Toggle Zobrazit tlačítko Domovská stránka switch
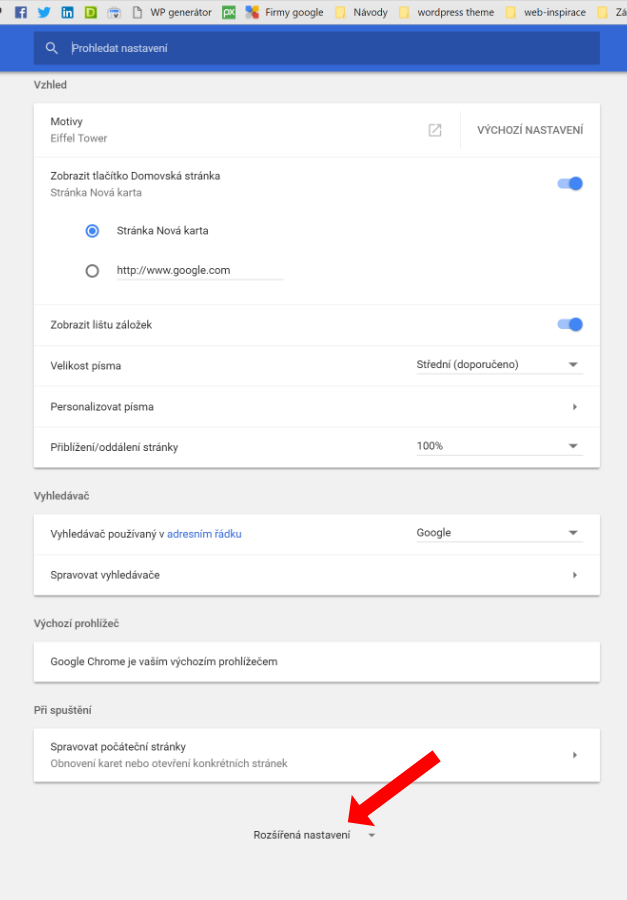This screenshot has width=627, height=900. click(x=570, y=184)
